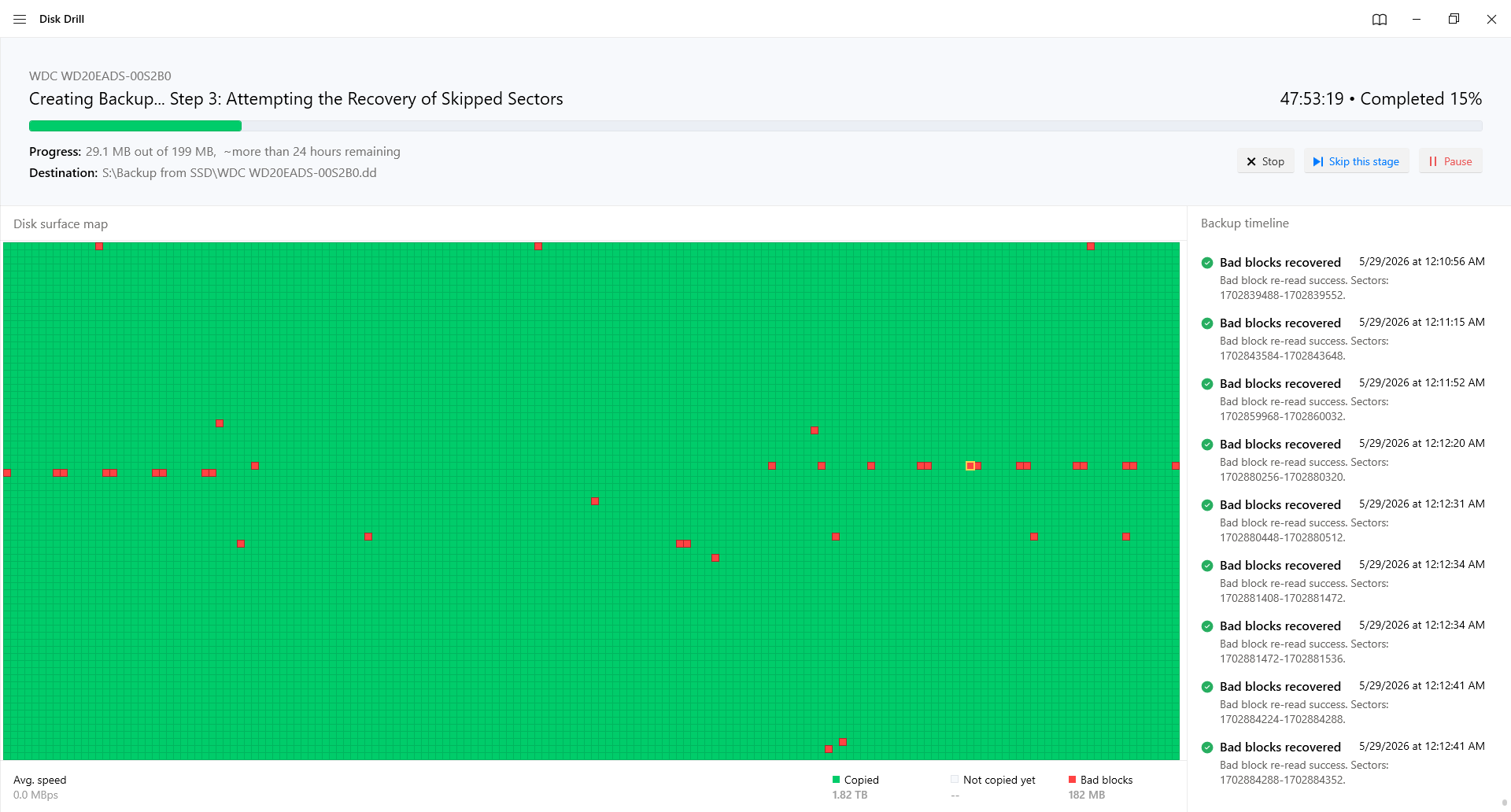Click Skip this stage button
The width and height of the screenshot is (1511, 812).
click(1356, 161)
